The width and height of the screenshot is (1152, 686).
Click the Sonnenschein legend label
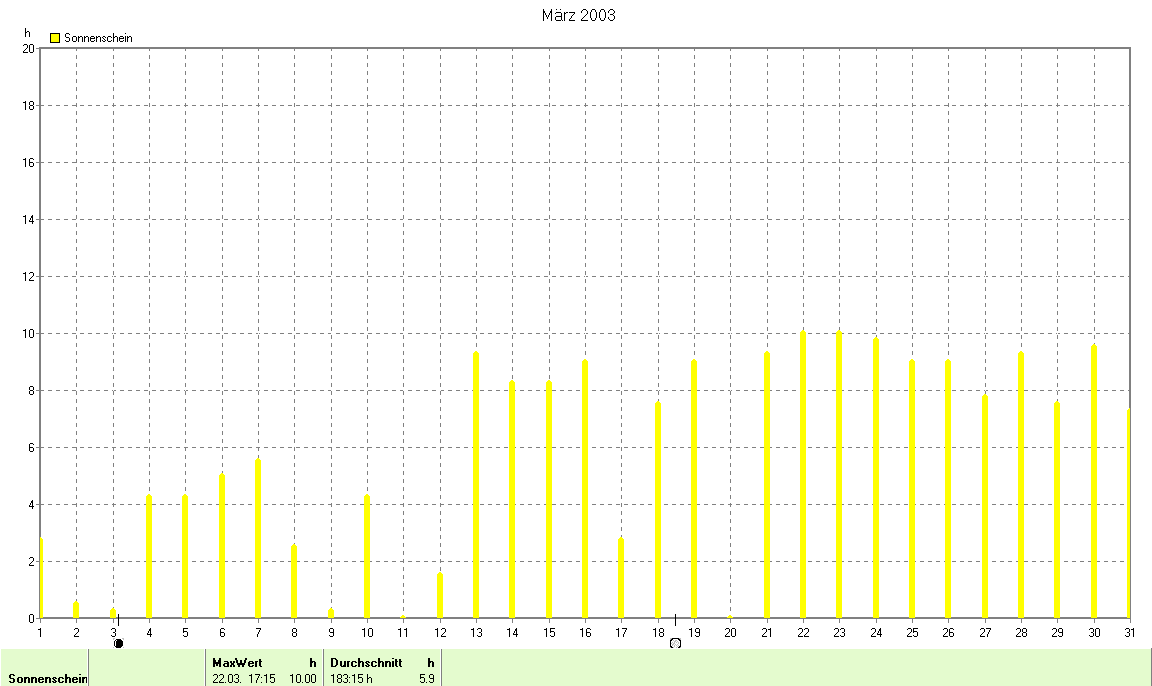point(98,38)
